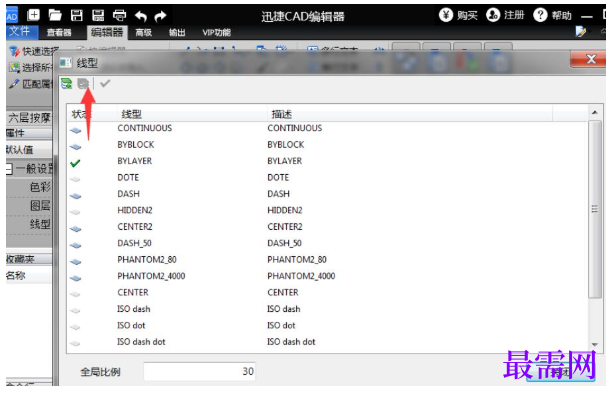The height and width of the screenshot is (396, 615).
Task: Select CONTINUOUS in linetype column
Action: coord(145,128)
